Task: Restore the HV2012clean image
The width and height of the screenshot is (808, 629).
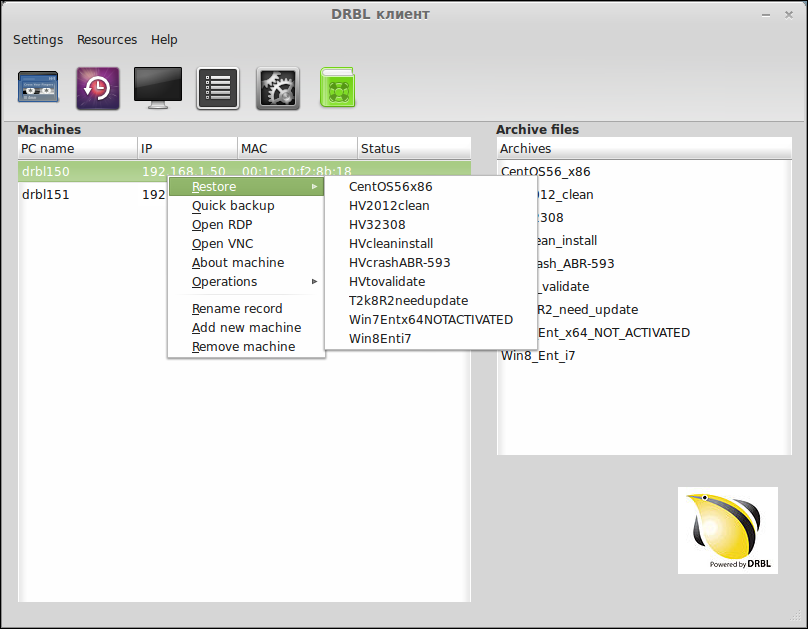Action: pyautogui.click(x=431, y=206)
